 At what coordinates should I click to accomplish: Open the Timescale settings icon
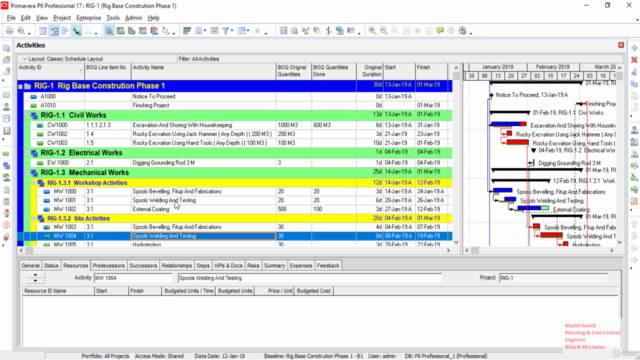click(x=214, y=31)
